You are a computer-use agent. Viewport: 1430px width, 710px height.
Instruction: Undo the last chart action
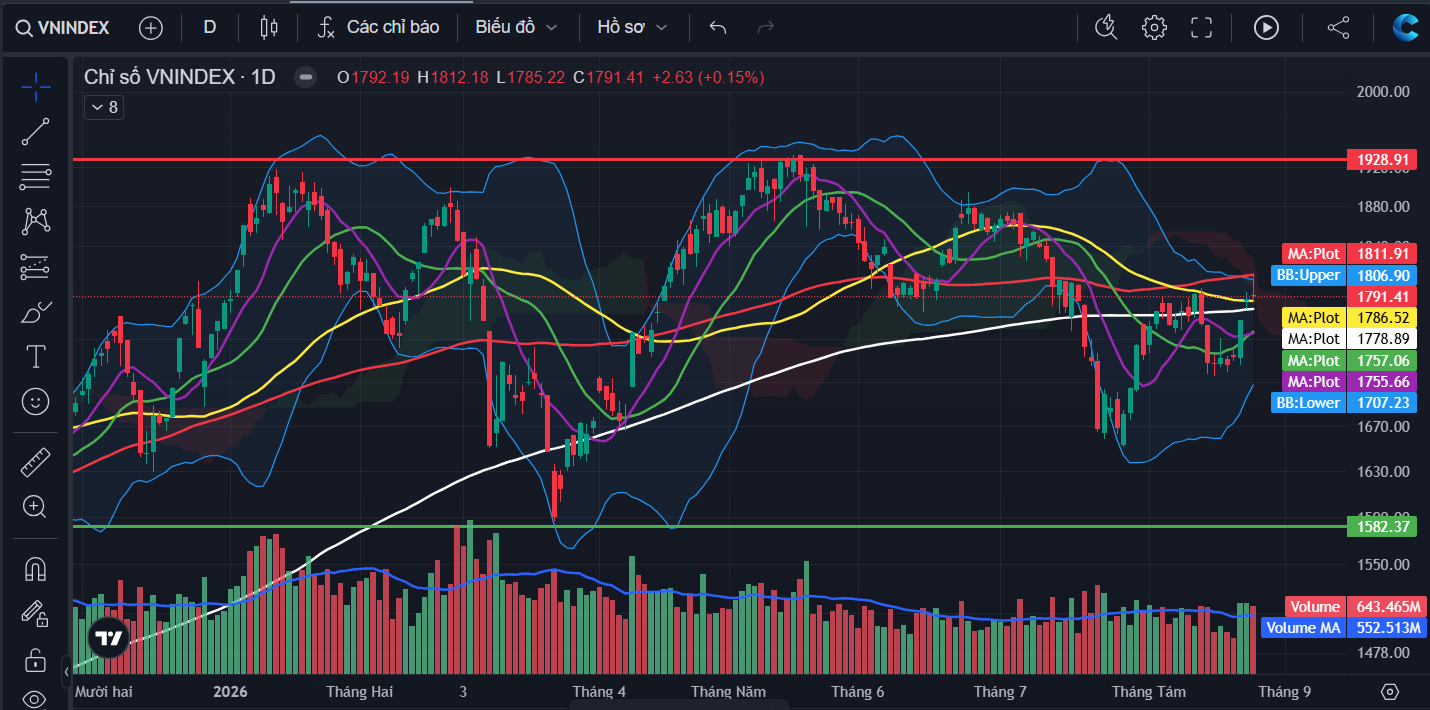click(717, 27)
